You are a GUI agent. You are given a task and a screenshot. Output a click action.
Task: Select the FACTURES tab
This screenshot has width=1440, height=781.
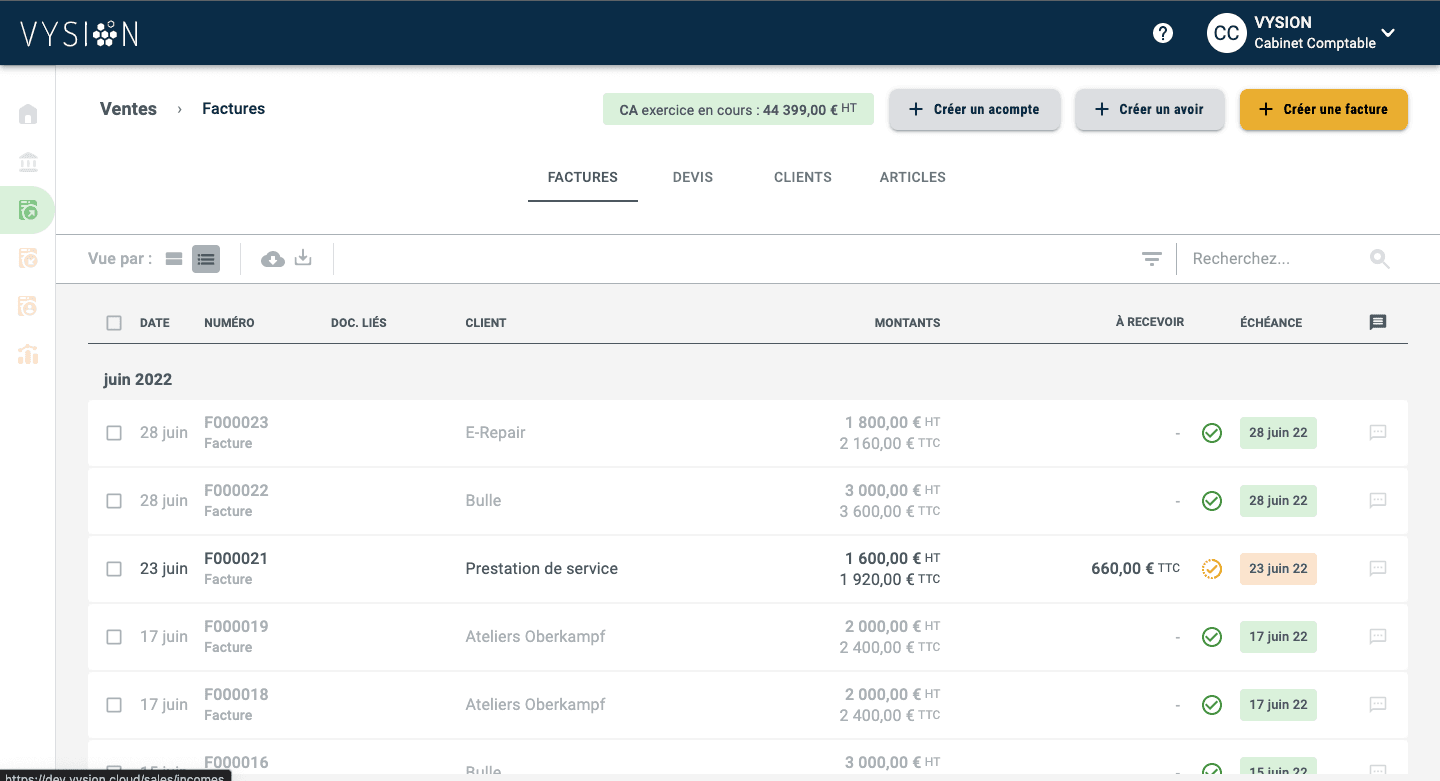(x=583, y=177)
